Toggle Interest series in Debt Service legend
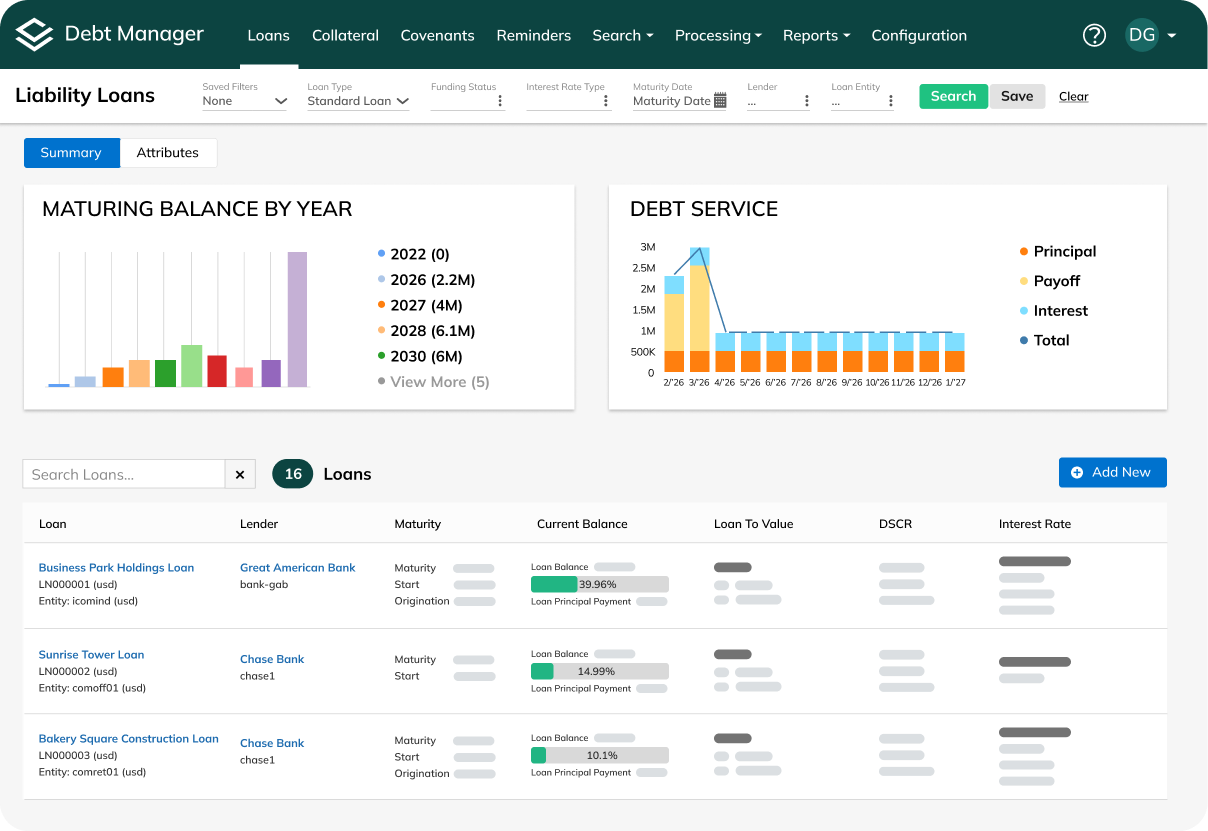 [x=1054, y=311]
